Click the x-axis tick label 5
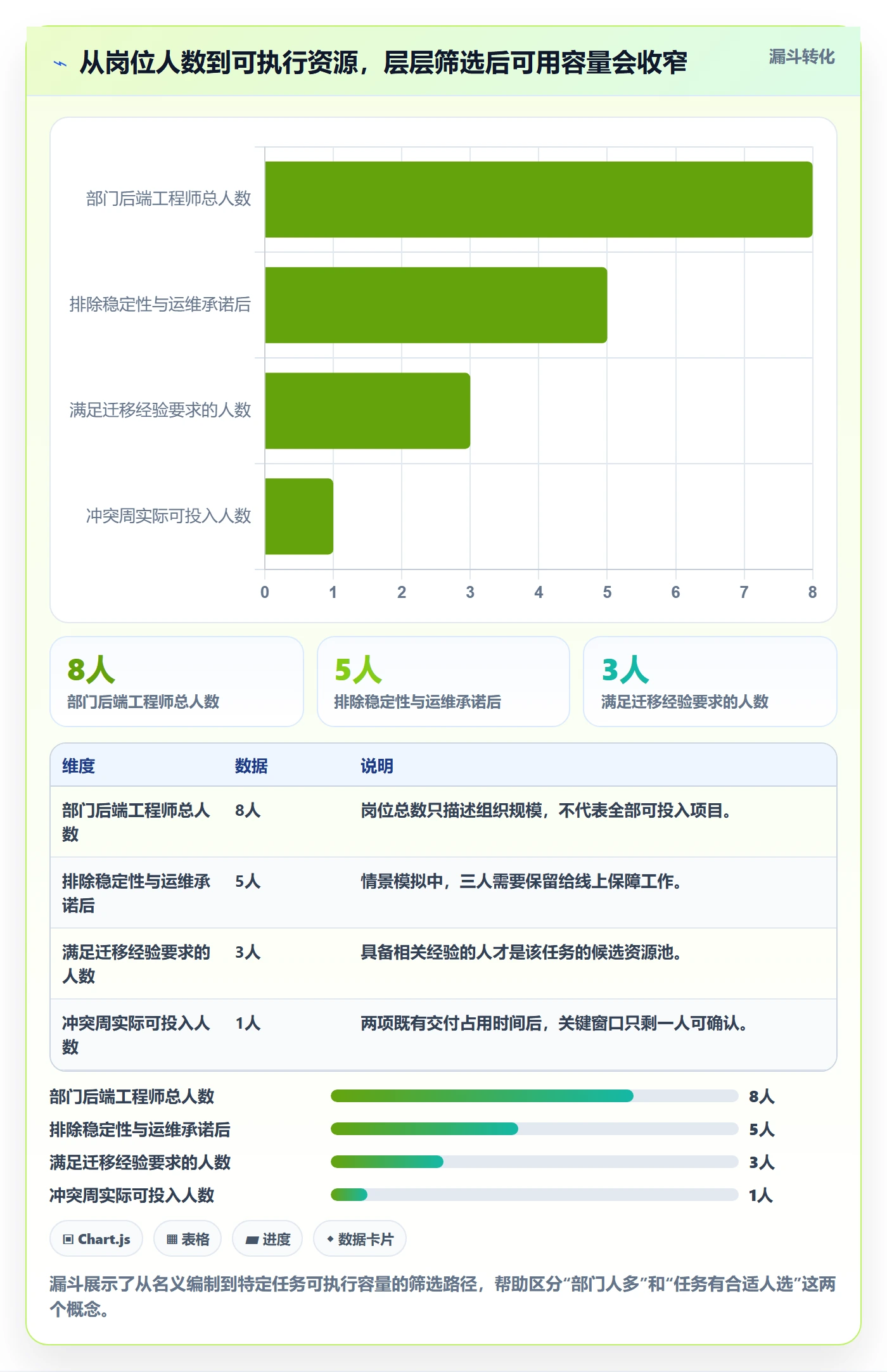The height and width of the screenshot is (1372, 887). [607, 592]
